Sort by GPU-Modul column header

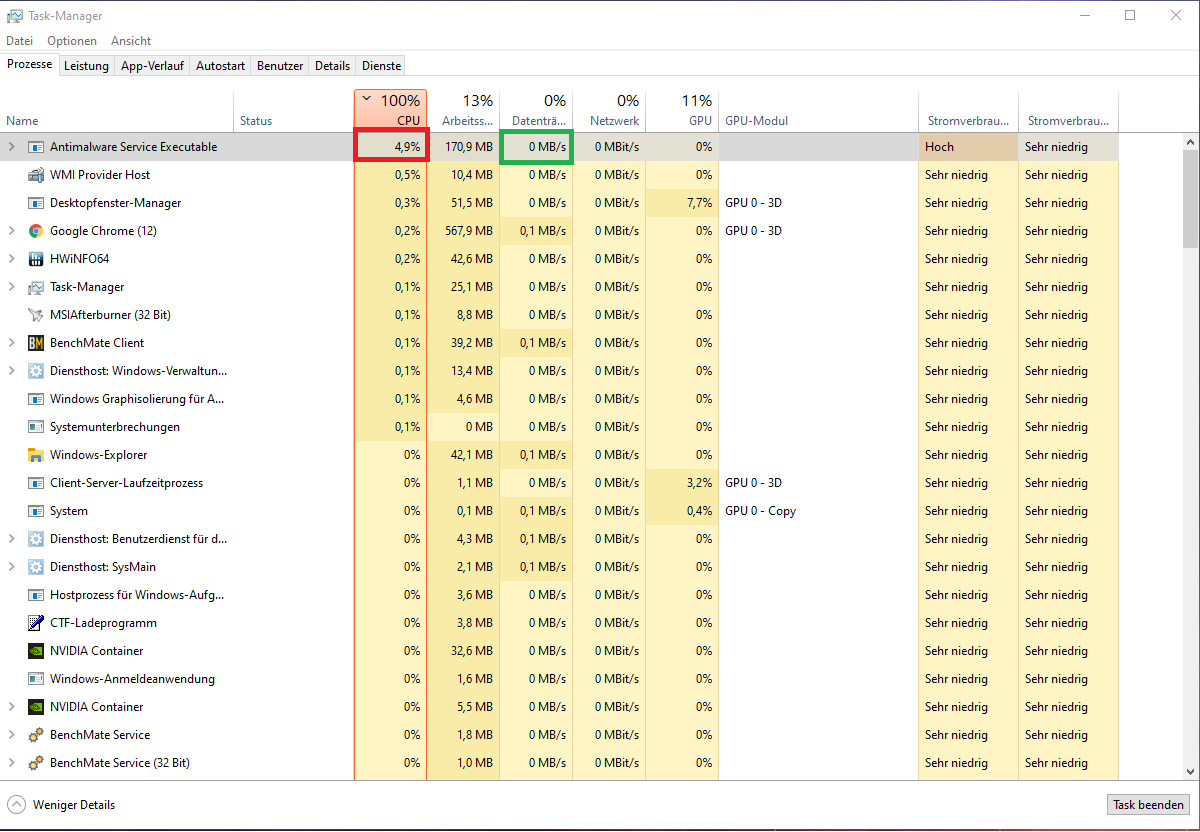818,110
